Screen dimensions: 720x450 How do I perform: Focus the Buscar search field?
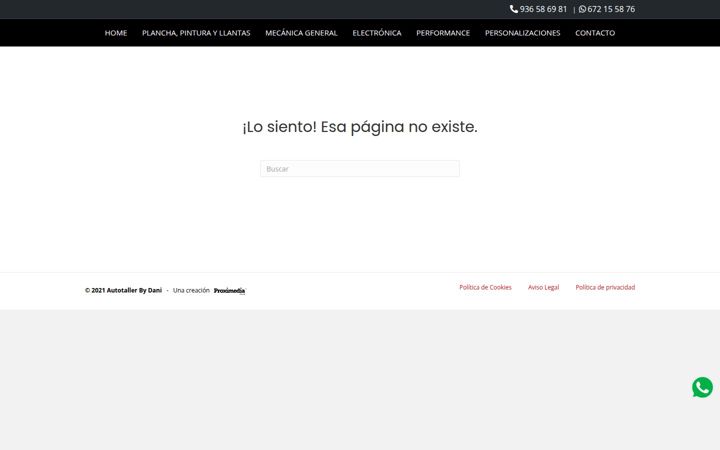pos(360,169)
